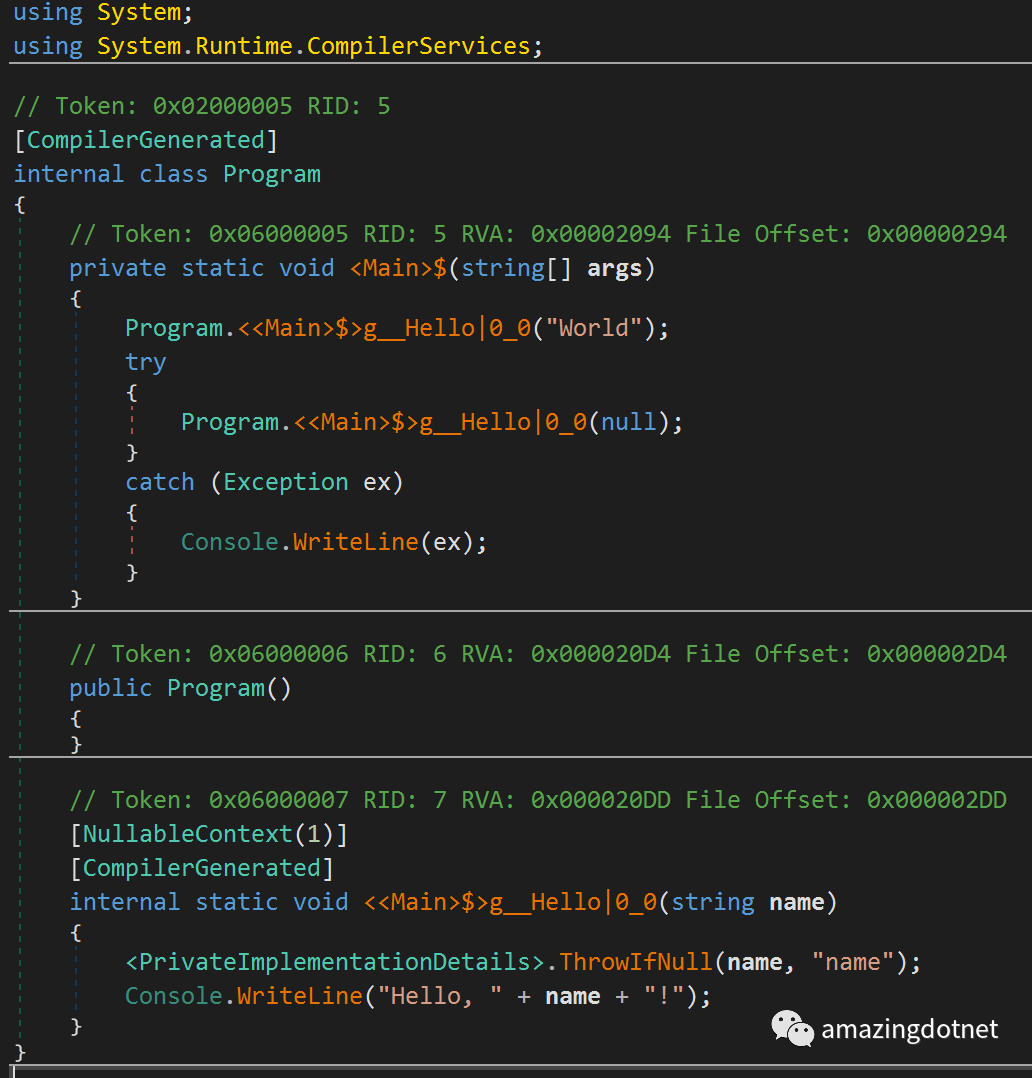Click the File Offset value 0x00000294
The width and height of the screenshot is (1032, 1078).
click(936, 234)
